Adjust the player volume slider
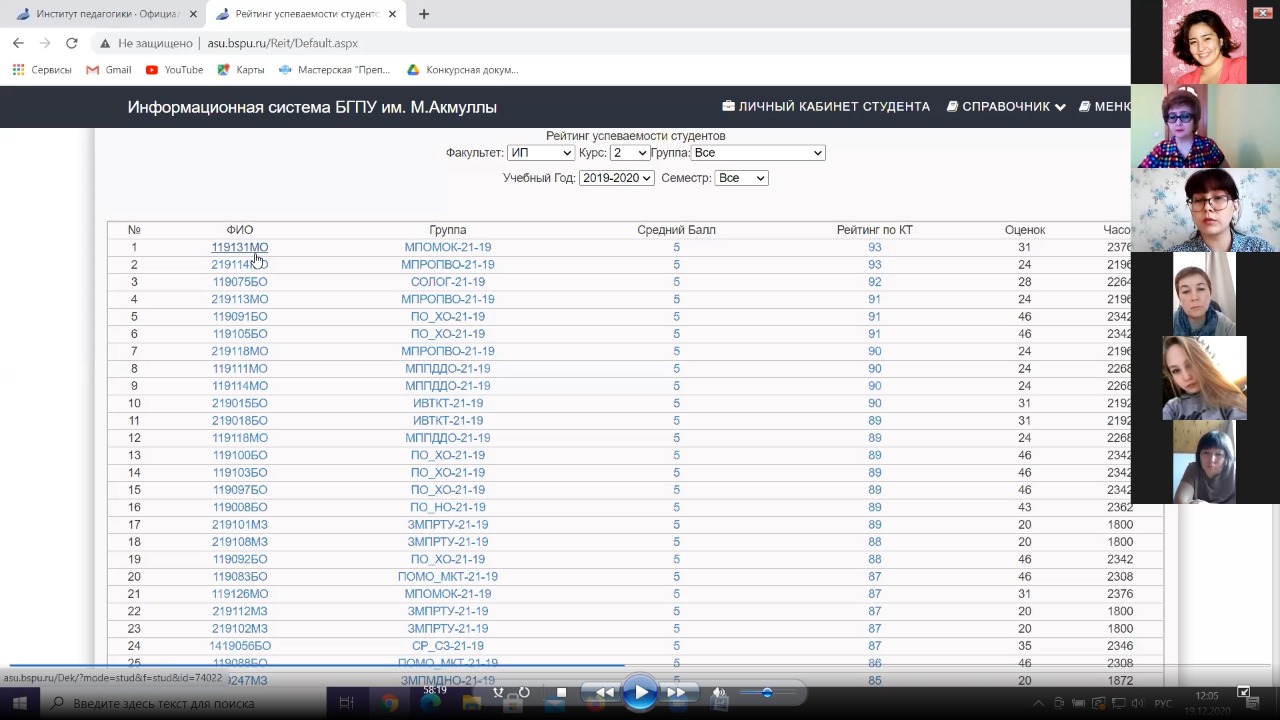 click(x=767, y=692)
